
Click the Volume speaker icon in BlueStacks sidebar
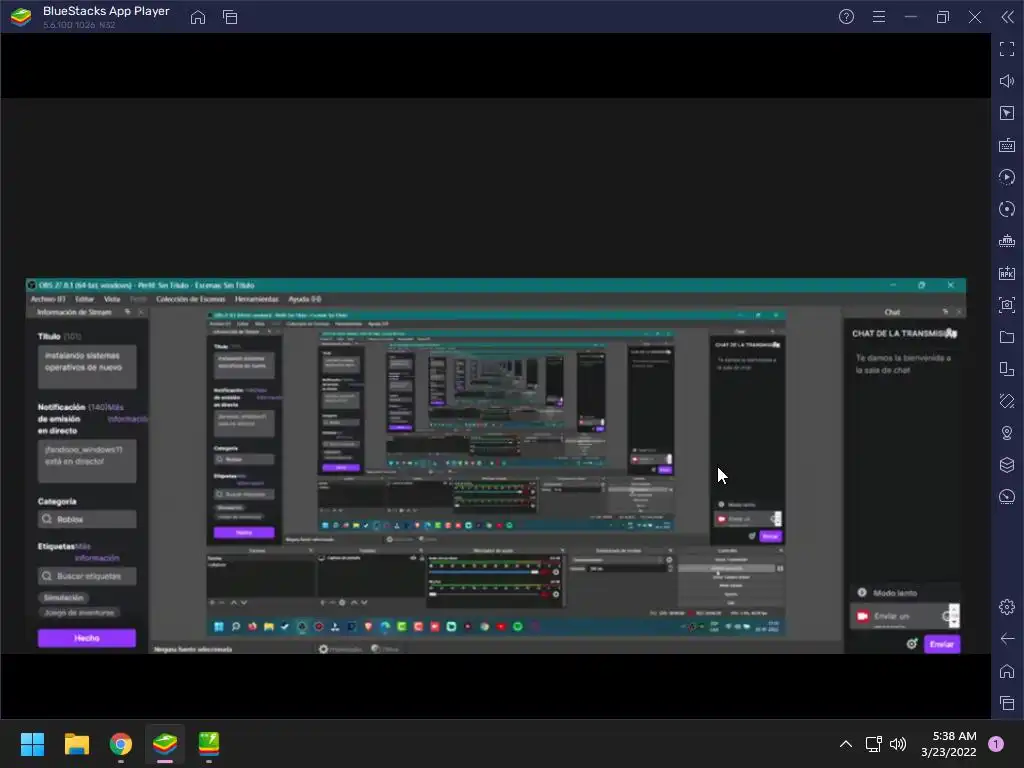(x=1007, y=81)
